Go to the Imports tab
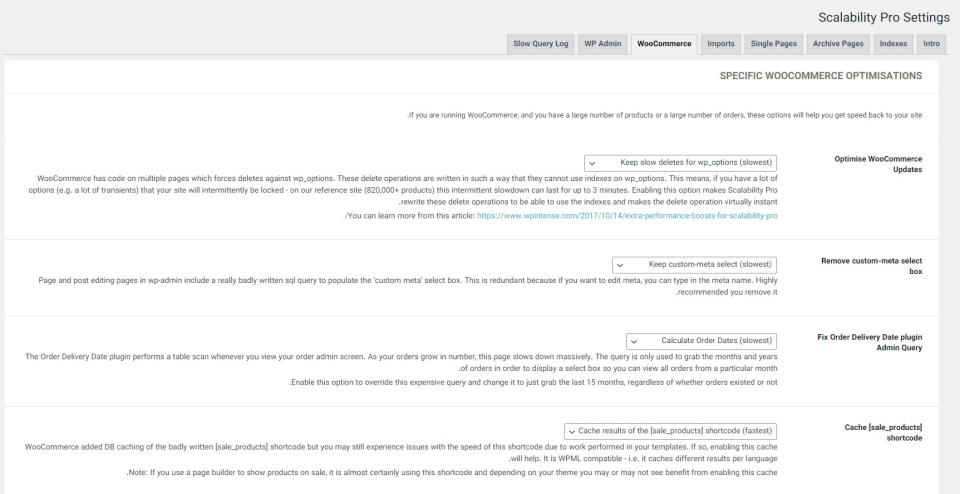Viewport: 960px width, 494px height. (720, 44)
